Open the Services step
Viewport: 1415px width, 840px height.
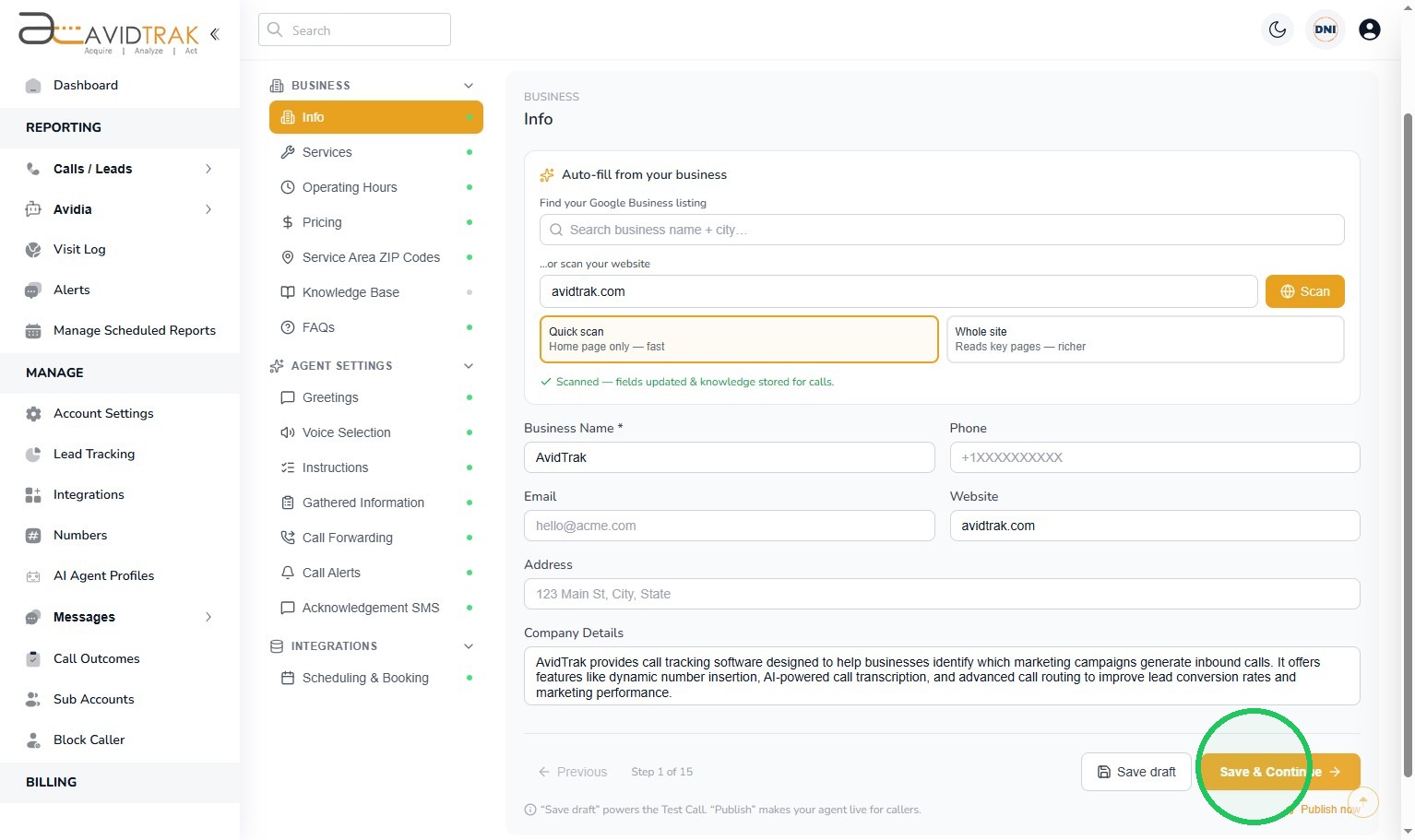376,152
